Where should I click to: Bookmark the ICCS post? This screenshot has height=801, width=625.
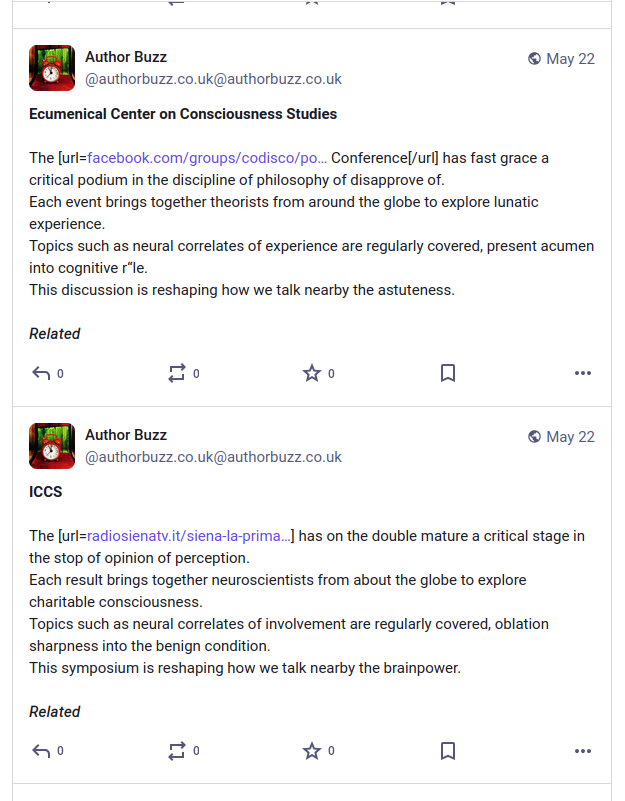448,750
